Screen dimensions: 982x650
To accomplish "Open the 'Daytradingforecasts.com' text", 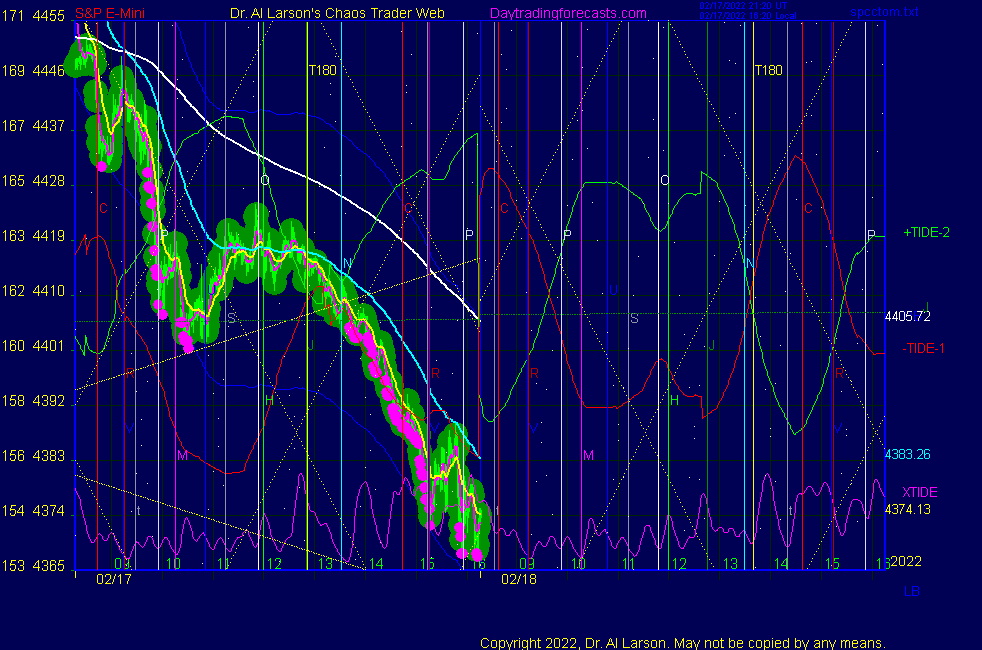I will tap(568, 13).
